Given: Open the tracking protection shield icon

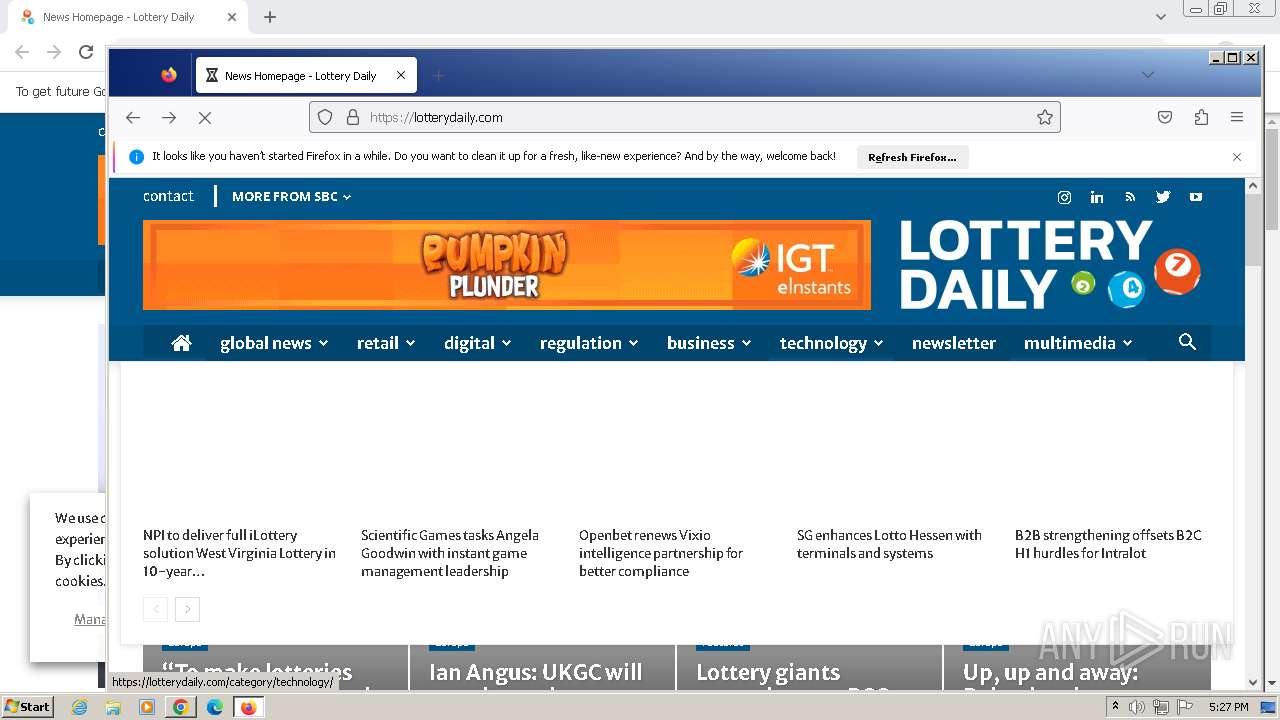Looking at the screenshot, I should click(x=325, y=117).
